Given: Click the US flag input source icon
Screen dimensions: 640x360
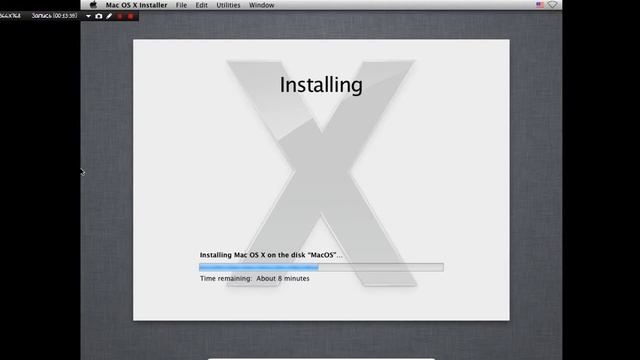Looking at the screenshot, I should coord(540,5).
